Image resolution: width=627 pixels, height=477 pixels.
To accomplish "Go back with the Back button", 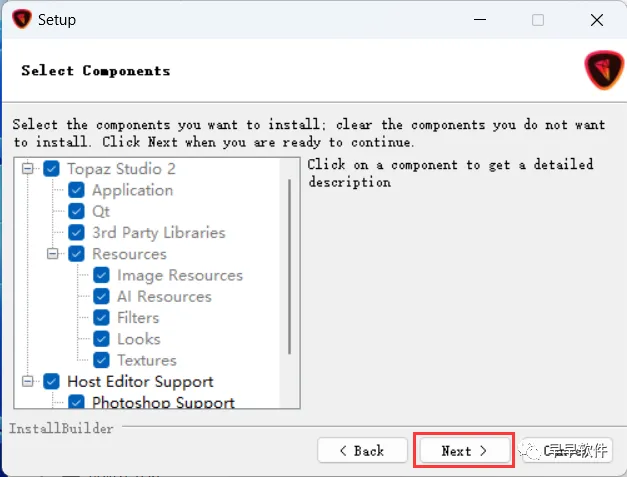I will (x=362, y=451).
